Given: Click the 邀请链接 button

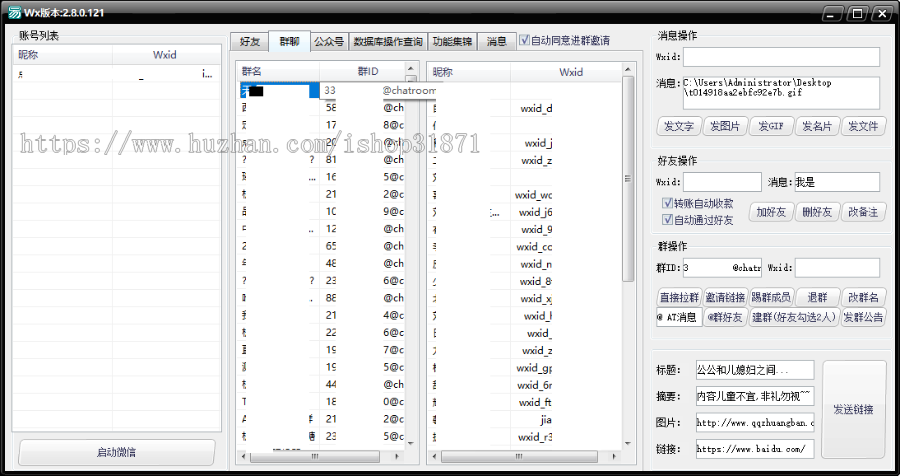Looking at the screenshot, I should [726, 297].
